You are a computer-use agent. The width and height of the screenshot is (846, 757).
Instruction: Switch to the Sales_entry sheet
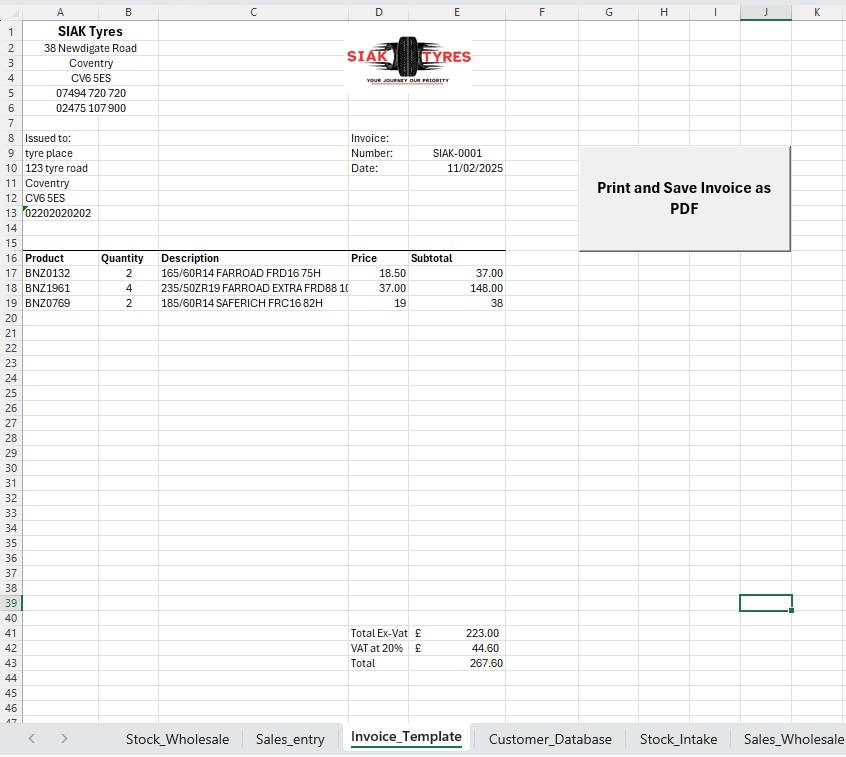click(290, 739)
